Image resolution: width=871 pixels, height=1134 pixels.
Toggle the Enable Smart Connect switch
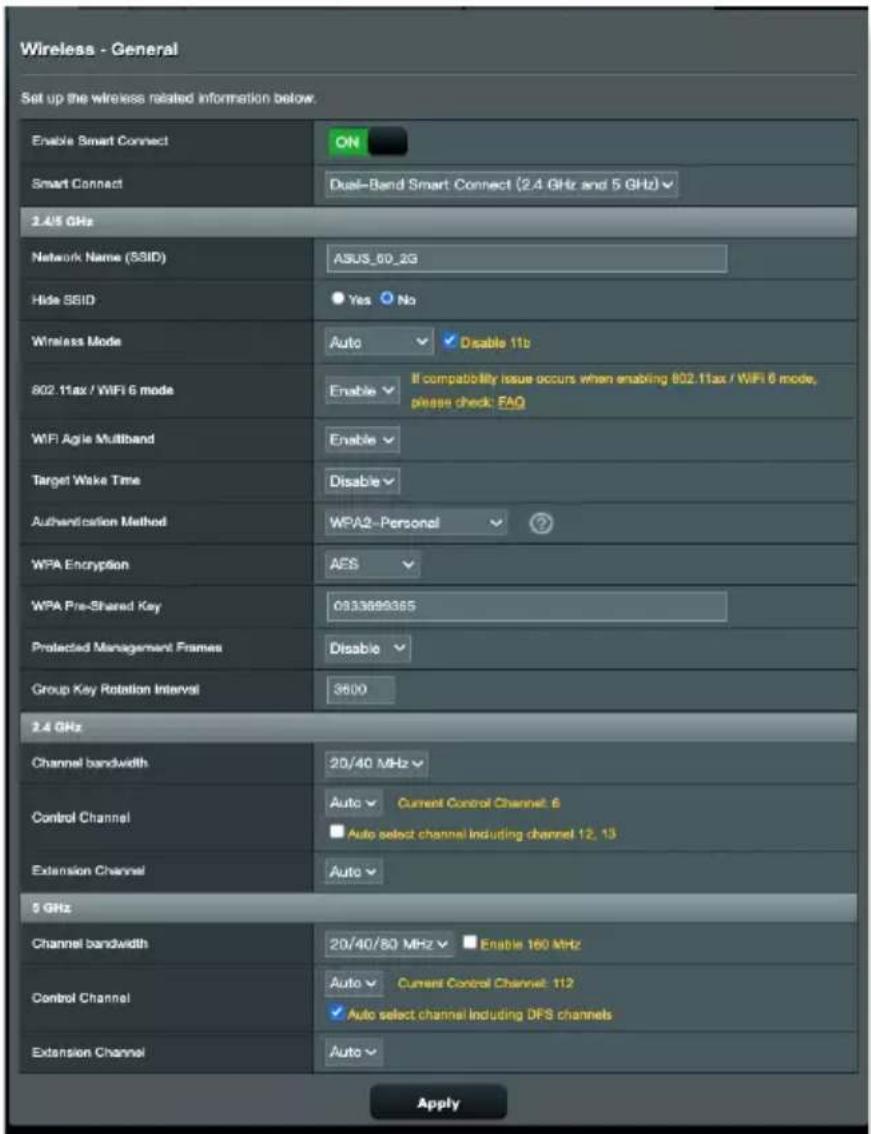[x=367, y=142]
